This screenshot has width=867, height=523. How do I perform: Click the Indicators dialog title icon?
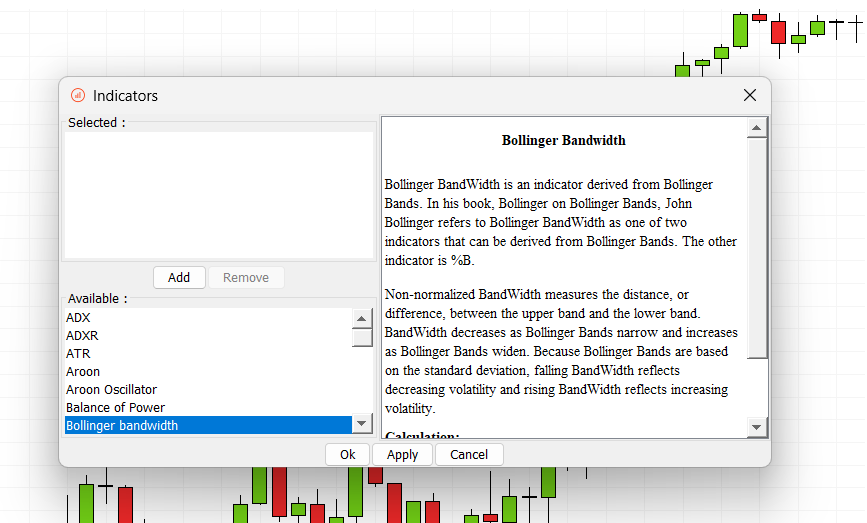78,95
